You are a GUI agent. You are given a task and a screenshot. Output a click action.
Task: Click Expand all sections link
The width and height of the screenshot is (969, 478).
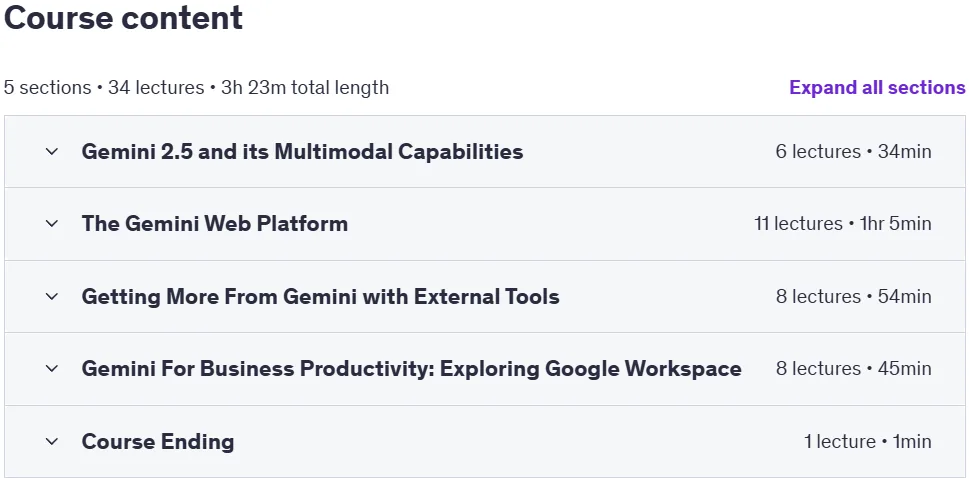tap(877, 87)
